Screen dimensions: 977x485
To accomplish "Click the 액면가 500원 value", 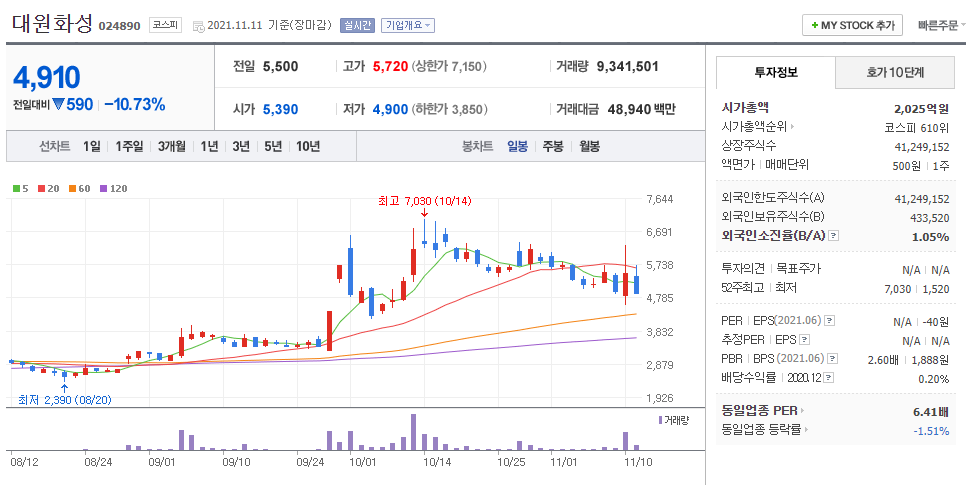I will [907, 166].
